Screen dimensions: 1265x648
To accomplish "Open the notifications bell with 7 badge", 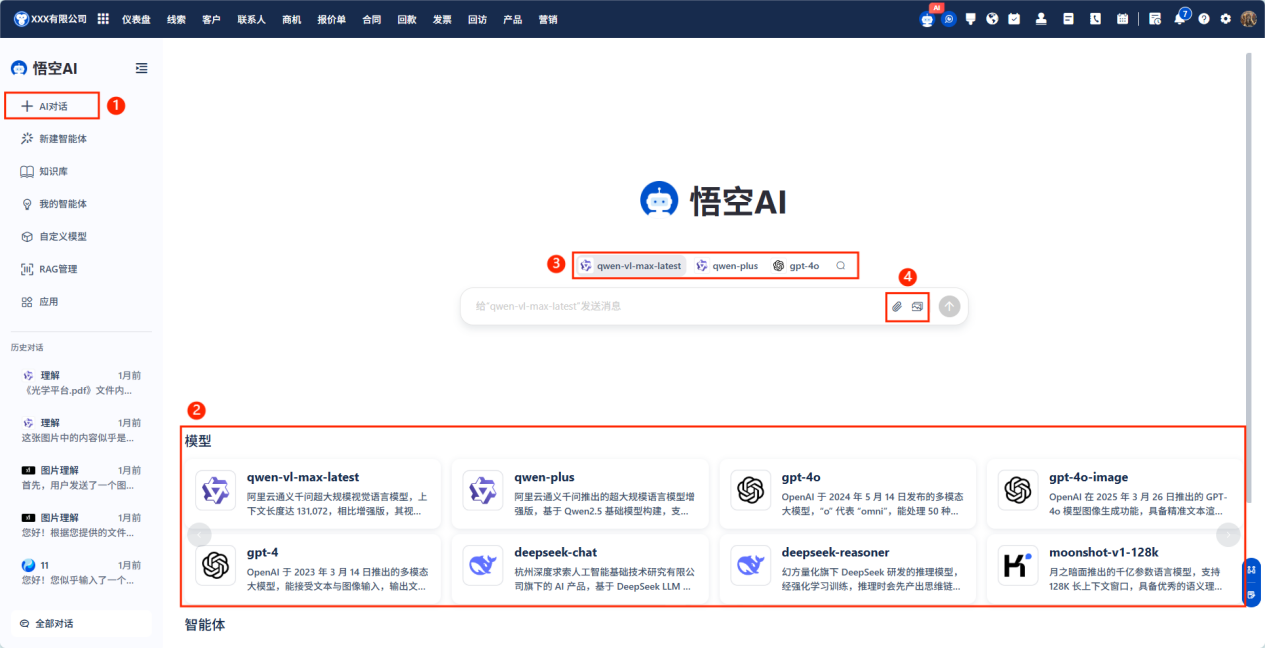I will (1180, 18).
